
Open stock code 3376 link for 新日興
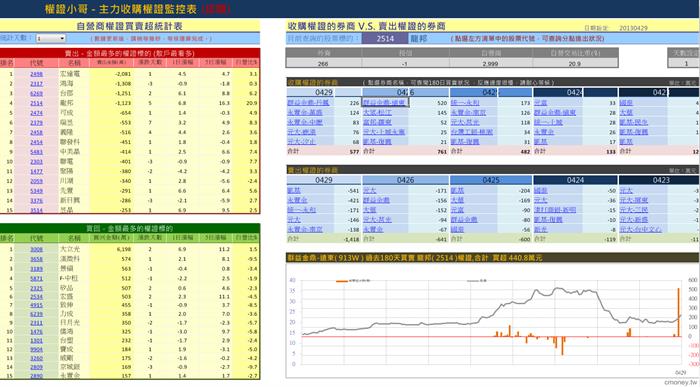(37, 201)
